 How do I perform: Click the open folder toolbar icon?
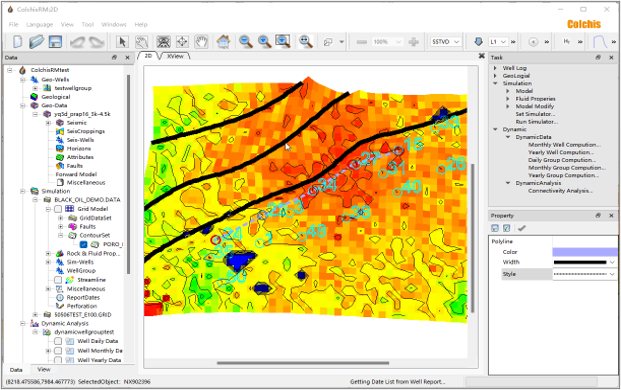tap(36, 42)
